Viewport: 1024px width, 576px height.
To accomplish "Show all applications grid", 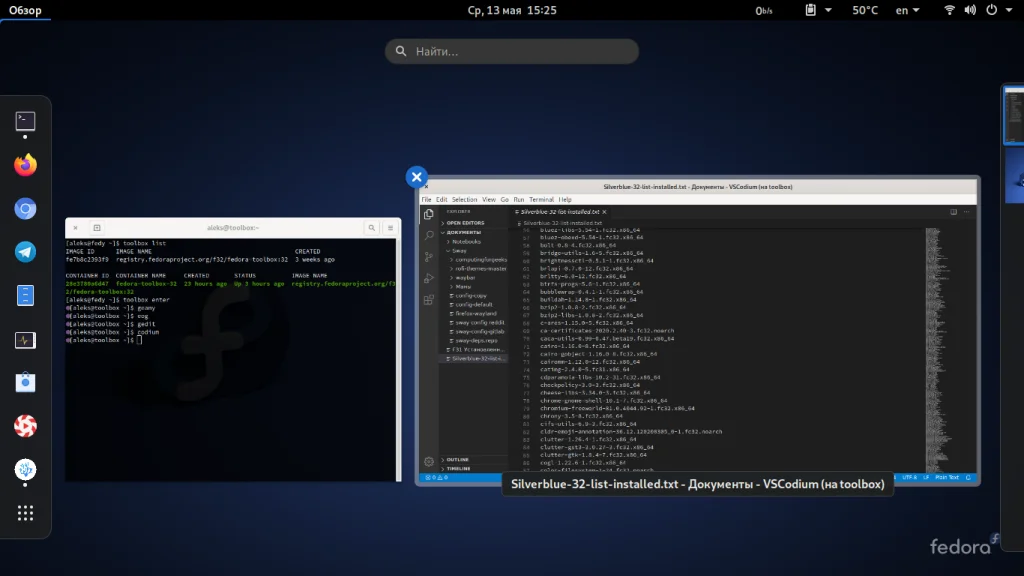I will 25,513.
